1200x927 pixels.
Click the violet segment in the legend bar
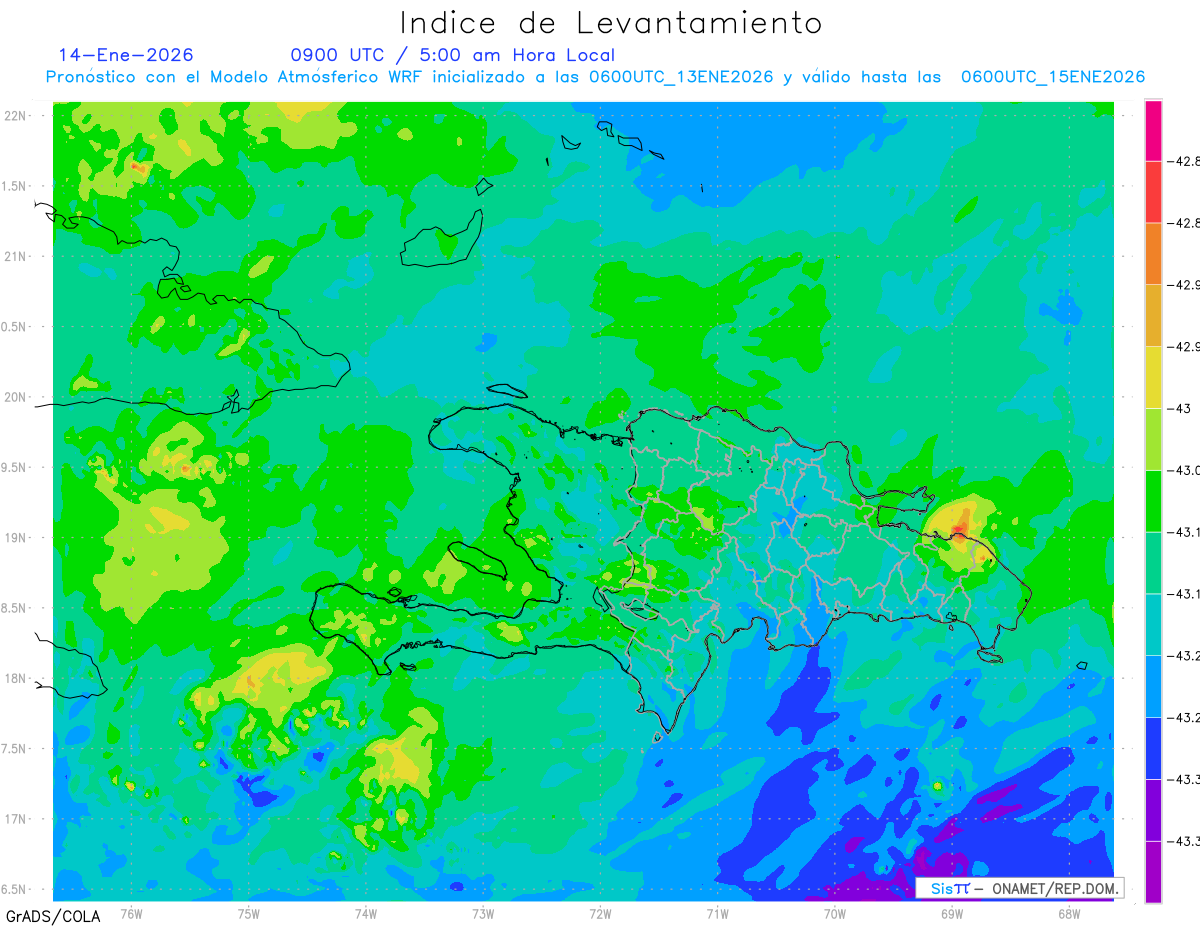click(x=1153, y=810)
